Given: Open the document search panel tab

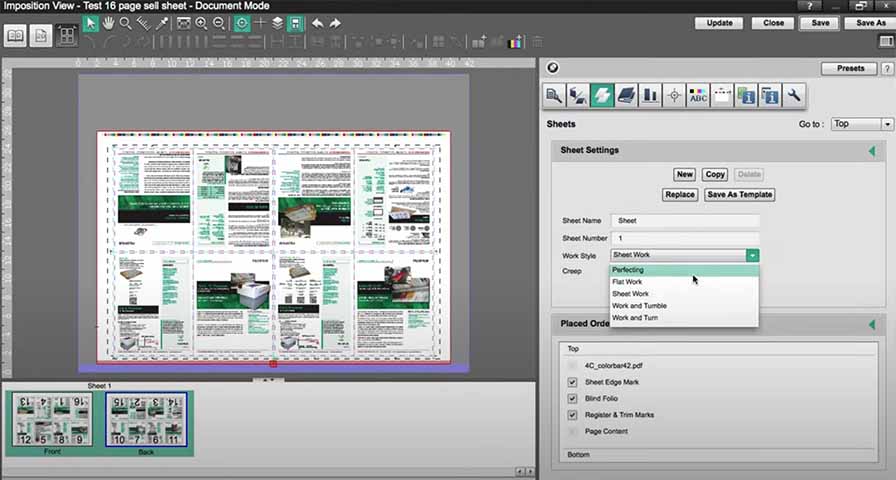Looking at the screenshot, I should click(x=554, y=95).
